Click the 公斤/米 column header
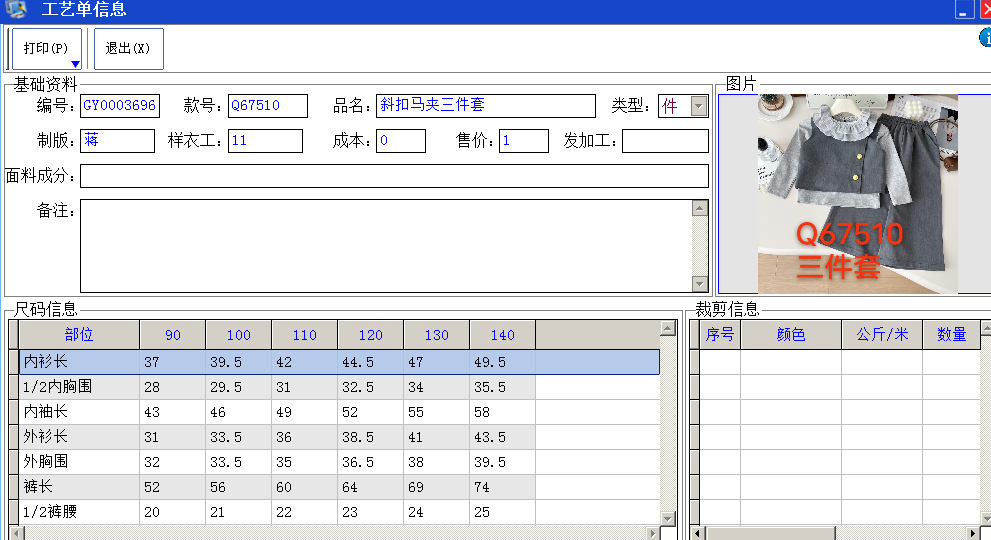 [x=882, y=334]
